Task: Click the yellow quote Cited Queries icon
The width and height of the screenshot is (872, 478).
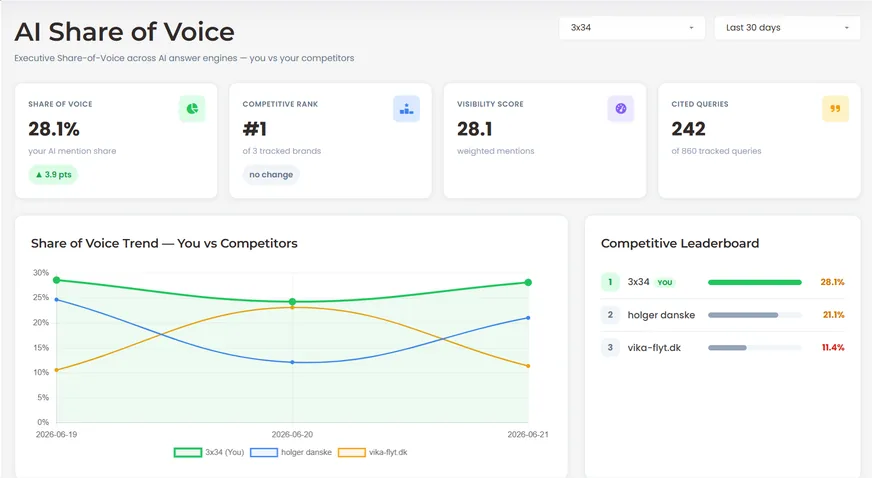Action: (x=835, y=109)
